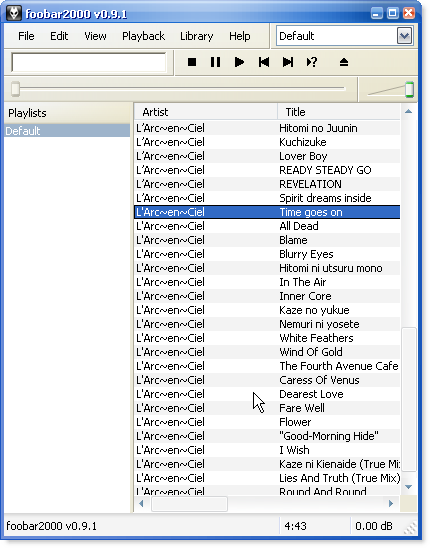Click the Open/eject file icon
The width and height of the screenshot is (430, 548).
tap(344, 62)
